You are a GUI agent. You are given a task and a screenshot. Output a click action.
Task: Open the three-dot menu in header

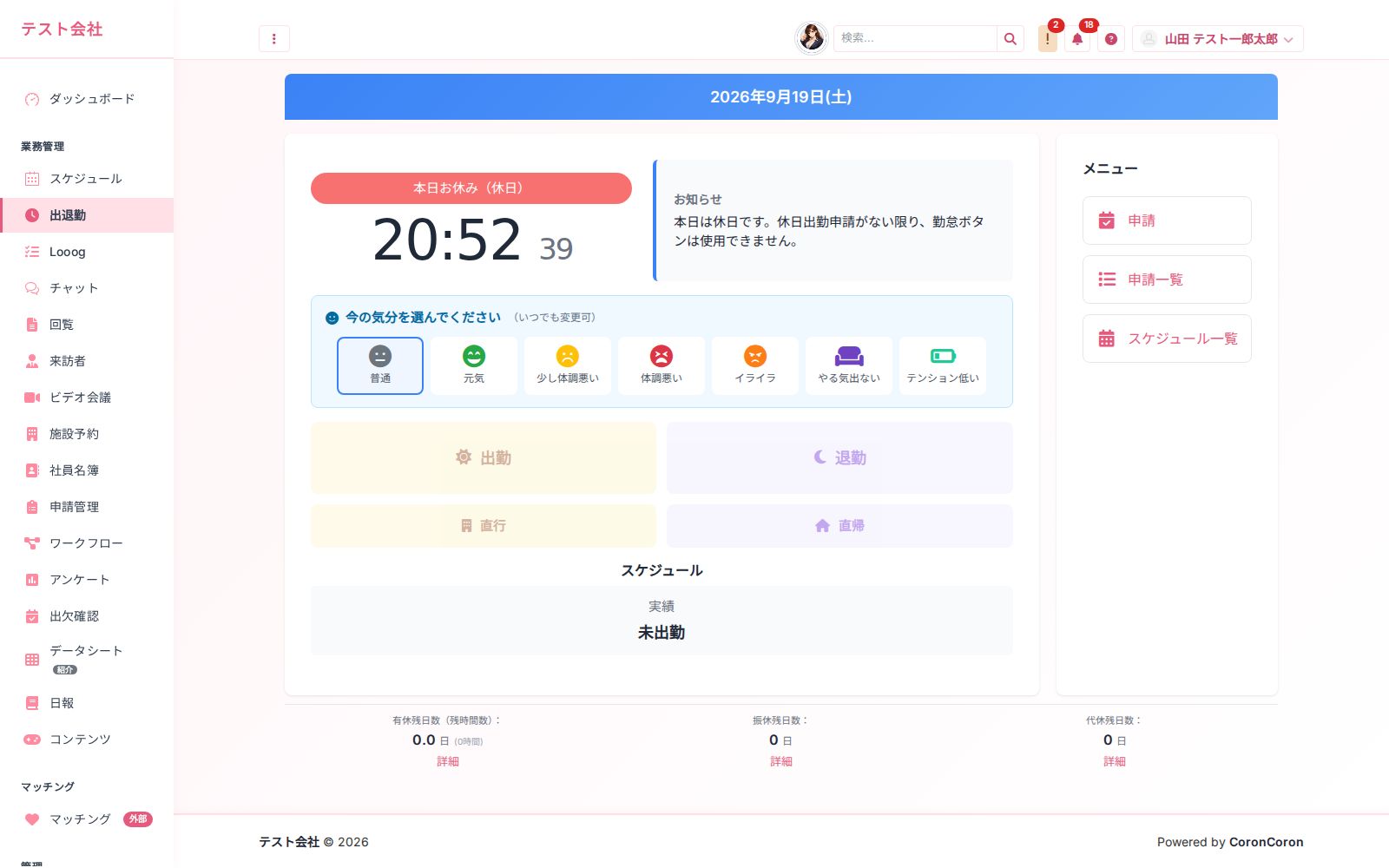pyautogui.click(x=273, y=38)
